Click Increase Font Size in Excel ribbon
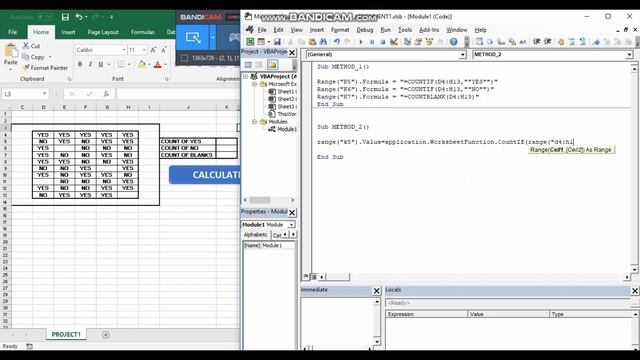Viewport: 640px width, 360px height. click(x=153, y=50)
